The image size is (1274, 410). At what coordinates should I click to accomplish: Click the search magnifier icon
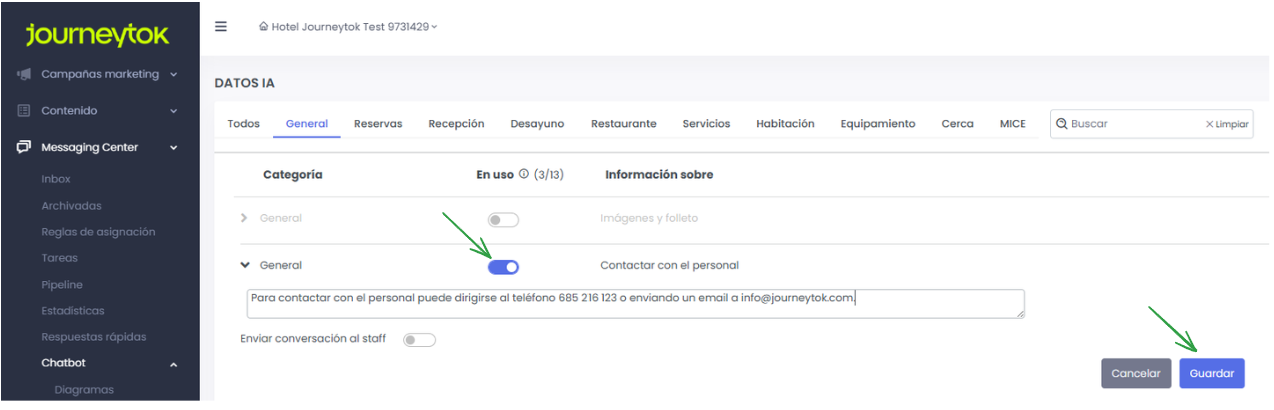[1061, 124]
